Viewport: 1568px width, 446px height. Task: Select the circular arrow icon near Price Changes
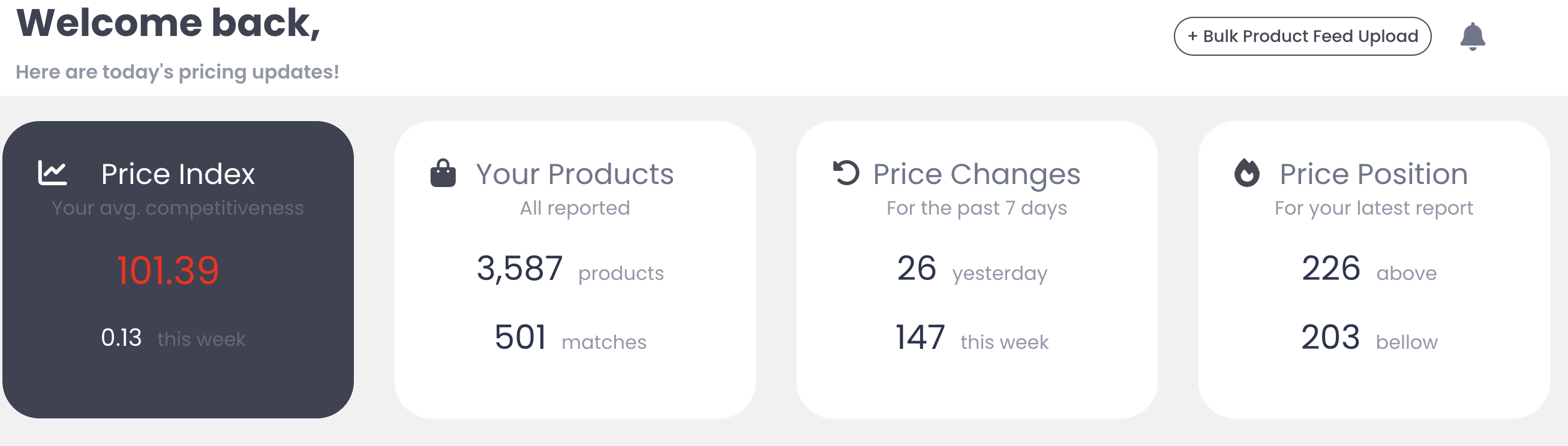tap(845, 172)
